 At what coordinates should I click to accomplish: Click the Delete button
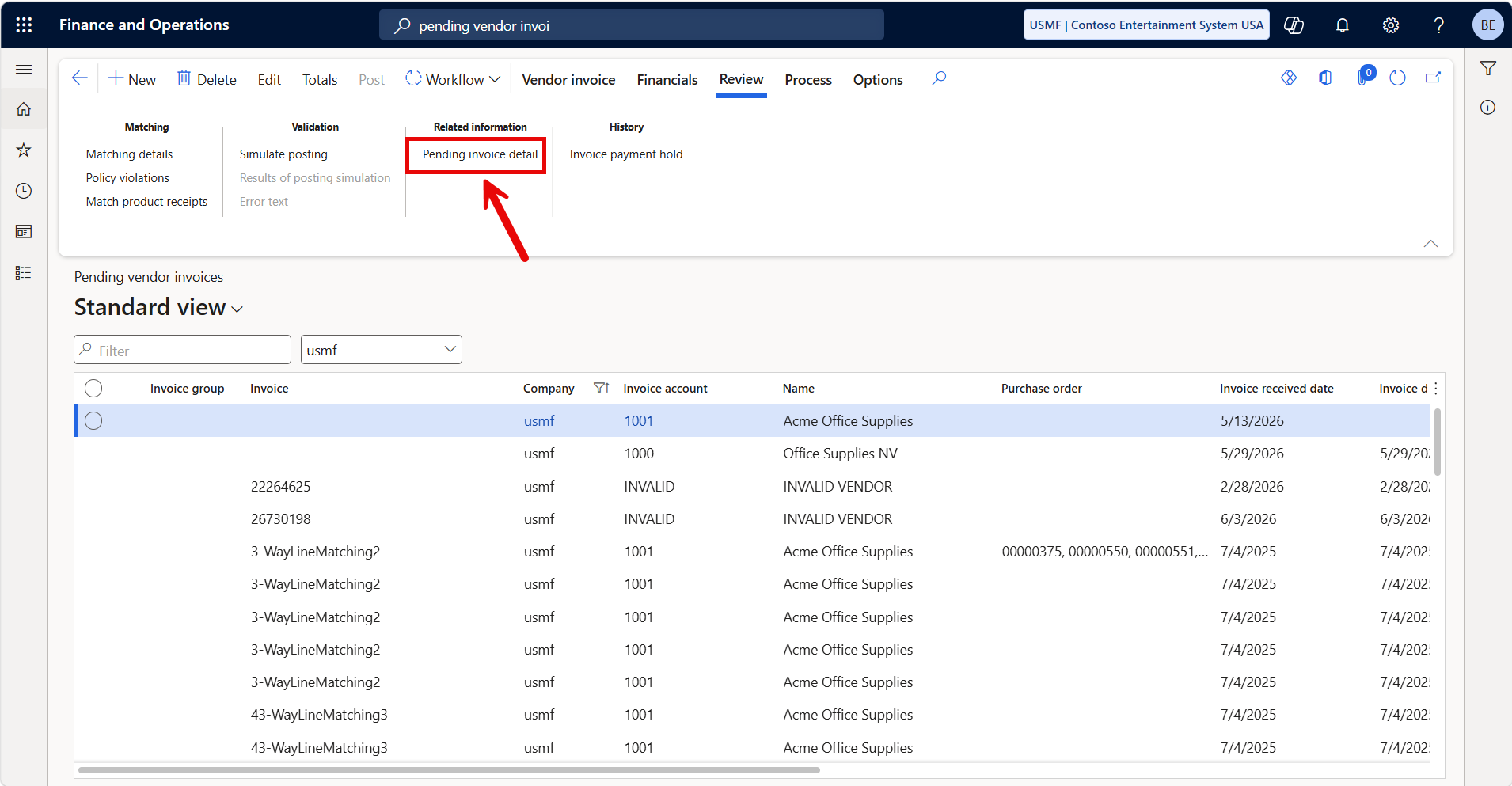[x=207, y=79]
